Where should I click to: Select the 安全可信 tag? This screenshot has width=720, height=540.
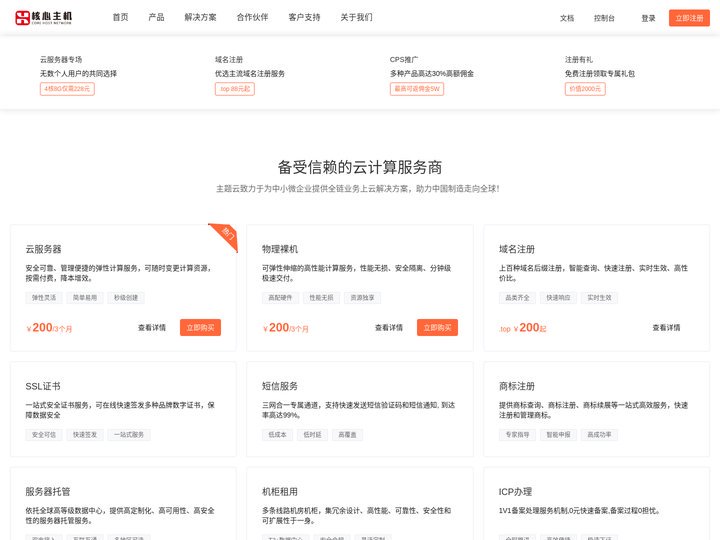pyautogui.click(x=44, y=434)
